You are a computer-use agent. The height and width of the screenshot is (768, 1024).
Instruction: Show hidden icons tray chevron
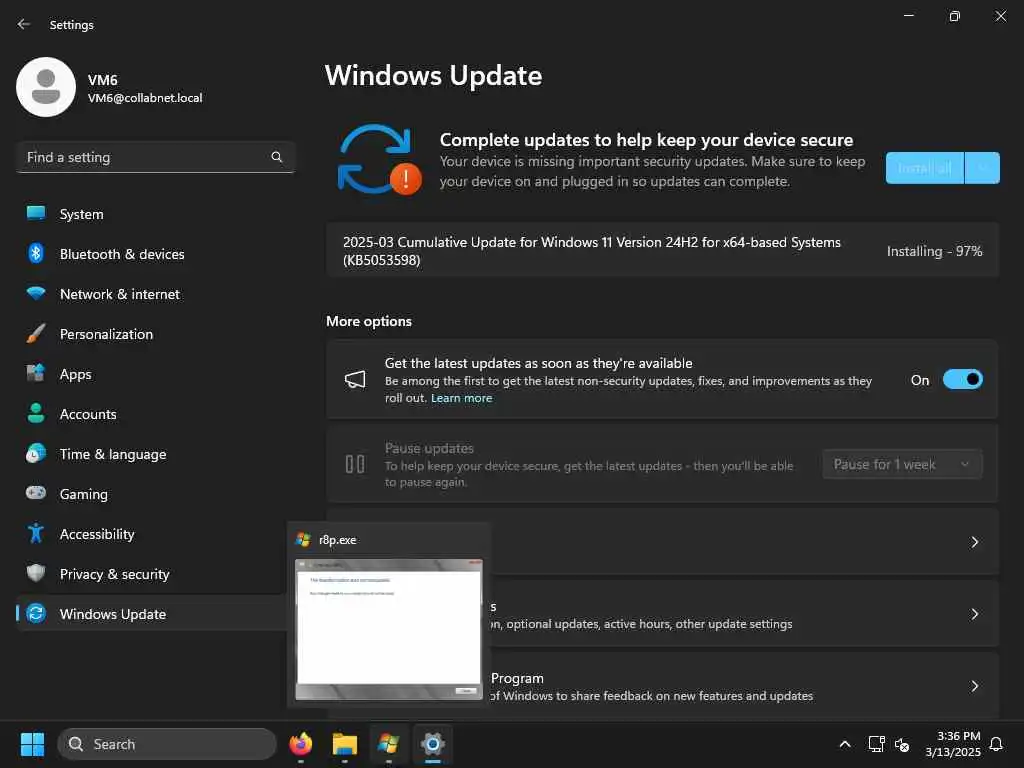[844, 744]
